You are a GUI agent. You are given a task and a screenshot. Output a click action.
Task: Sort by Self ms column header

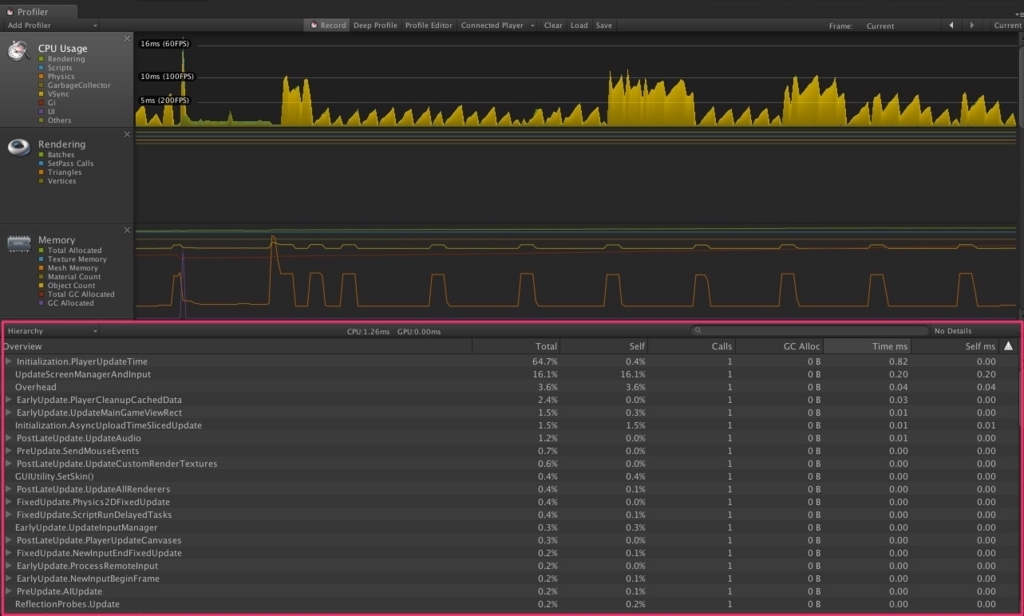click(x=955, y=346)
